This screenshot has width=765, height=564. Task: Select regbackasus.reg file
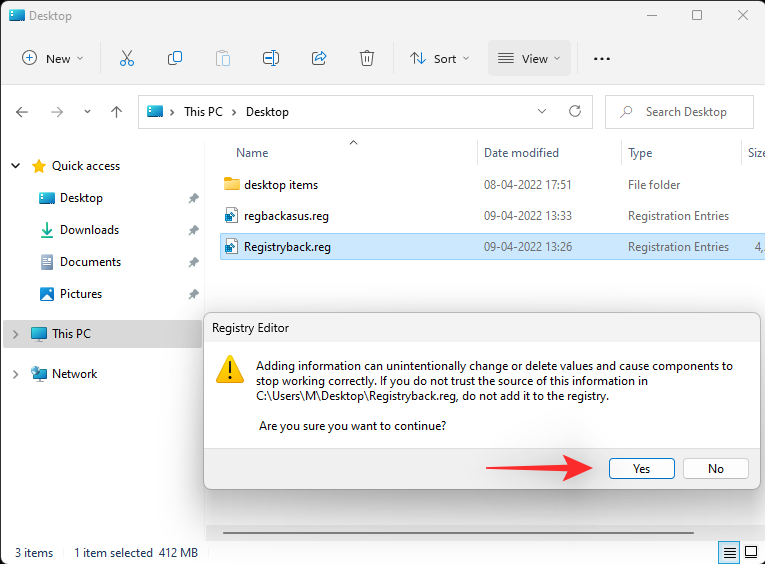(x=286, y=216)
